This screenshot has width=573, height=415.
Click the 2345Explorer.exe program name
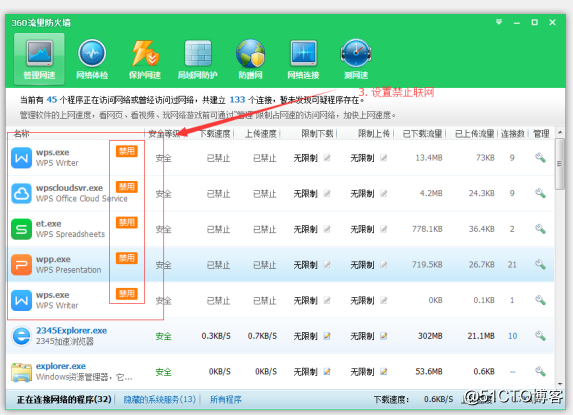coord(71,330)
